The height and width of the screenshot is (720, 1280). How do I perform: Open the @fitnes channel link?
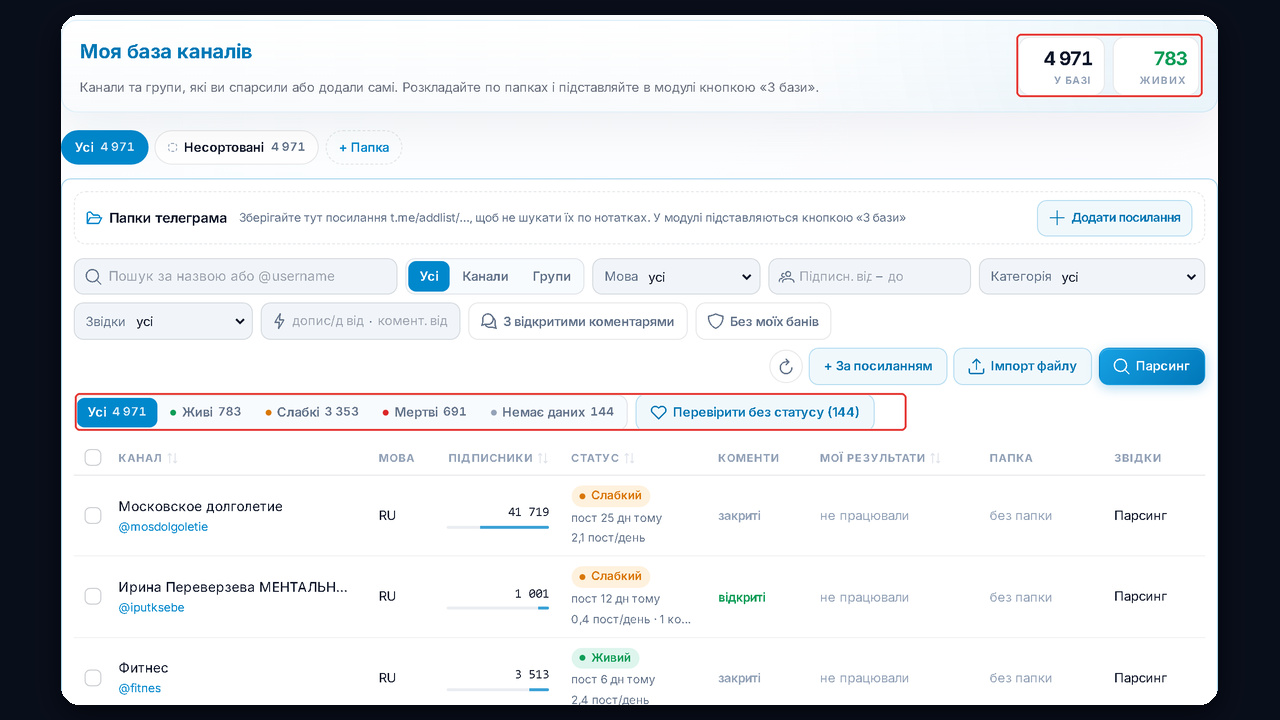(x=139, y=688)
